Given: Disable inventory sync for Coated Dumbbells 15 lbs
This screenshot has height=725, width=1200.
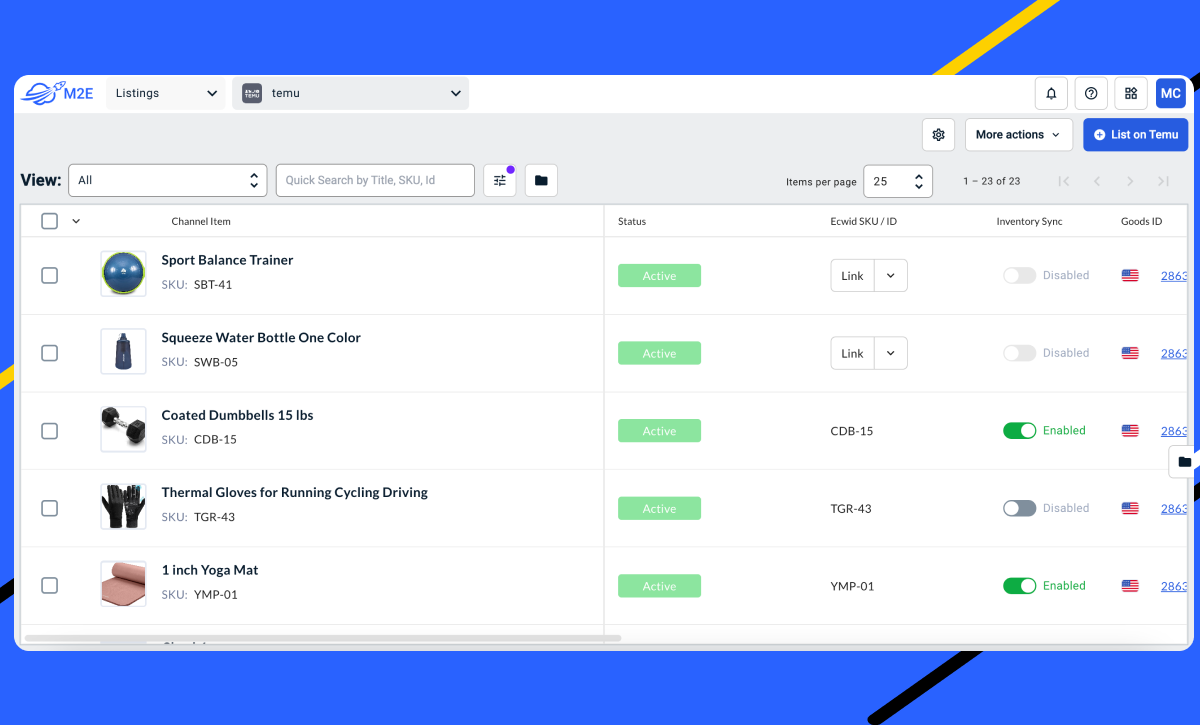Looking at the screenshot, I should point(1019,431).
